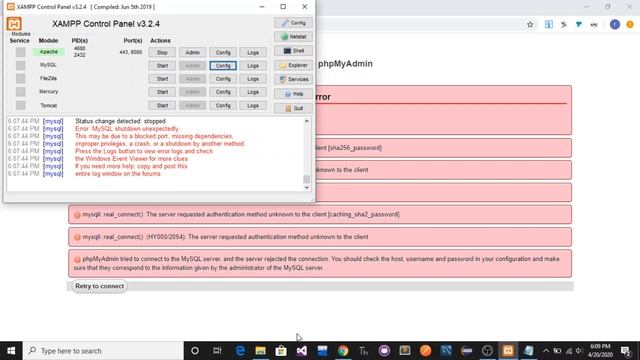The image size is (640, 360).
Task: Open XAMPP global Config with wrench icon
Action: coord(293,23)
